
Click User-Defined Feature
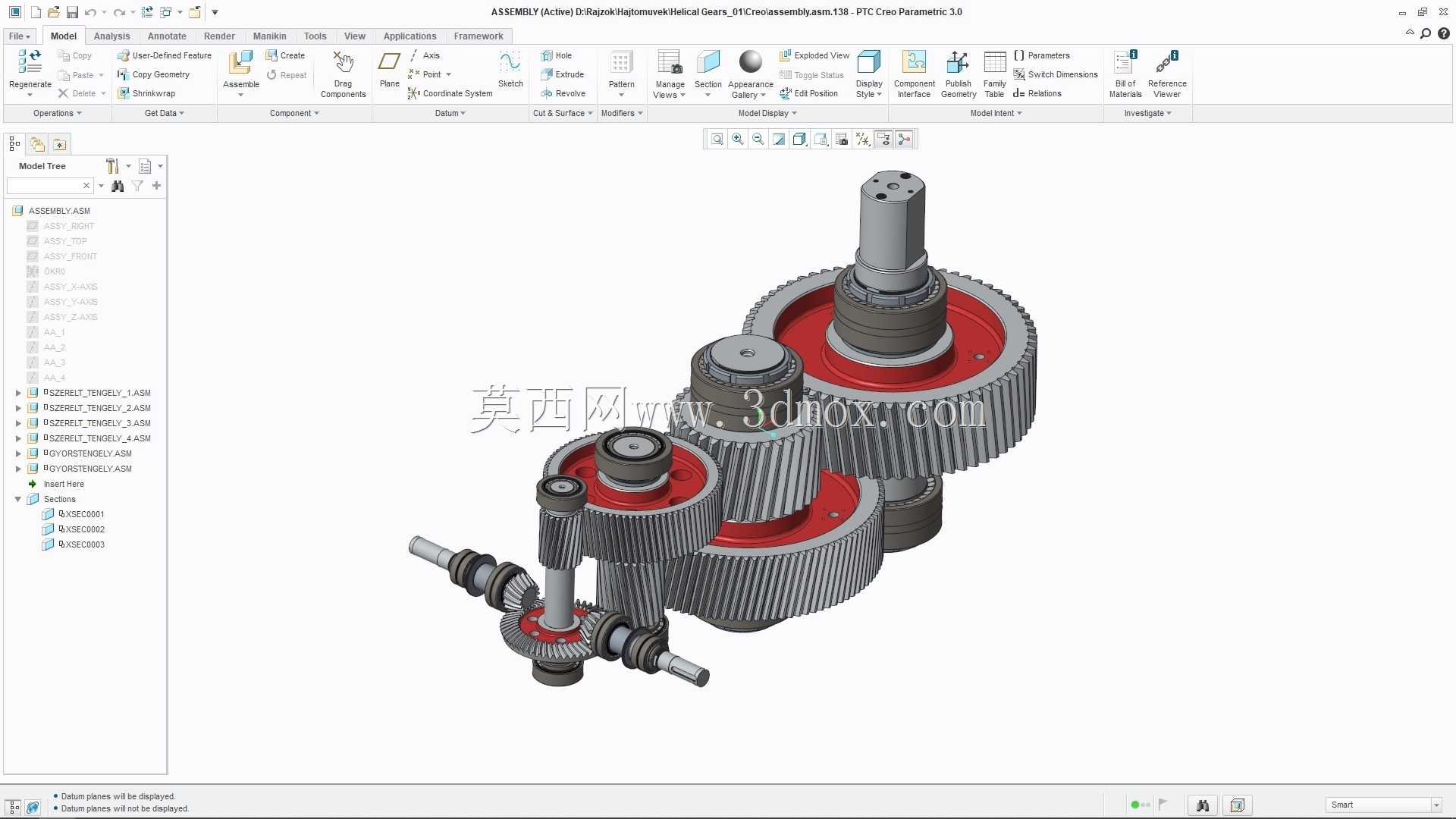point(165,55)
